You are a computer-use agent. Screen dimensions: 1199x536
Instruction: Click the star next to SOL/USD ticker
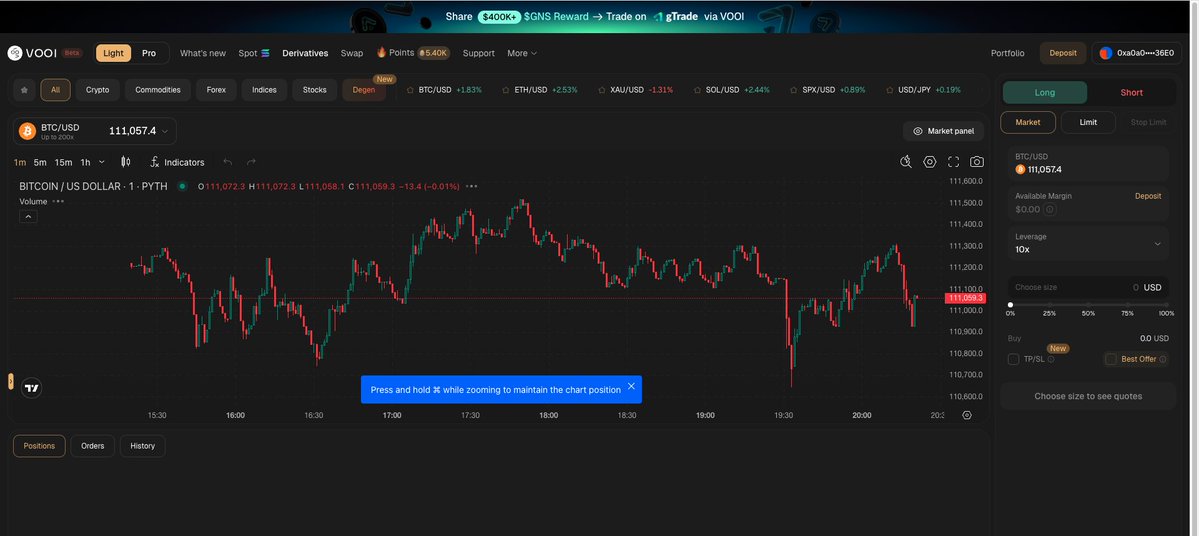[x=697, y=89]
